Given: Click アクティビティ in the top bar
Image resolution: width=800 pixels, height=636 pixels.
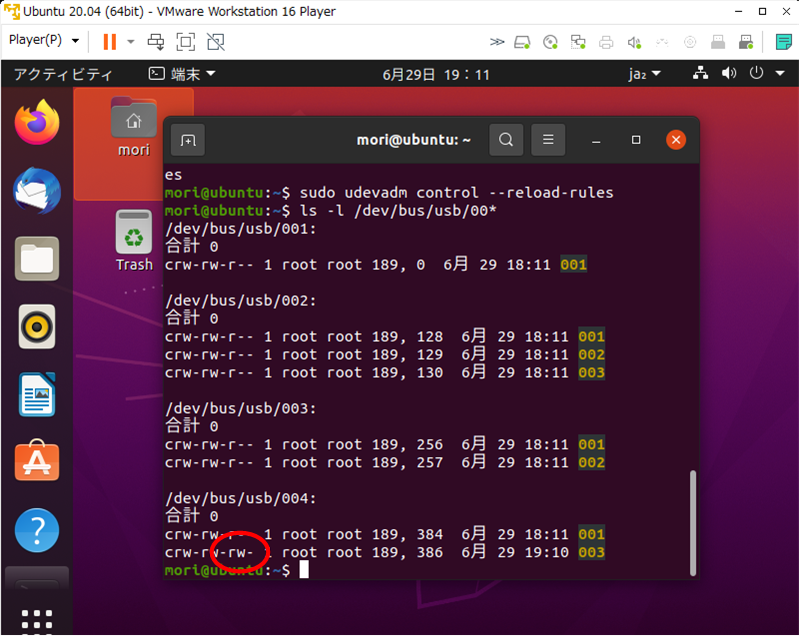Looking at the screenshot, I should pyautogui.click(x=63, y=74).
